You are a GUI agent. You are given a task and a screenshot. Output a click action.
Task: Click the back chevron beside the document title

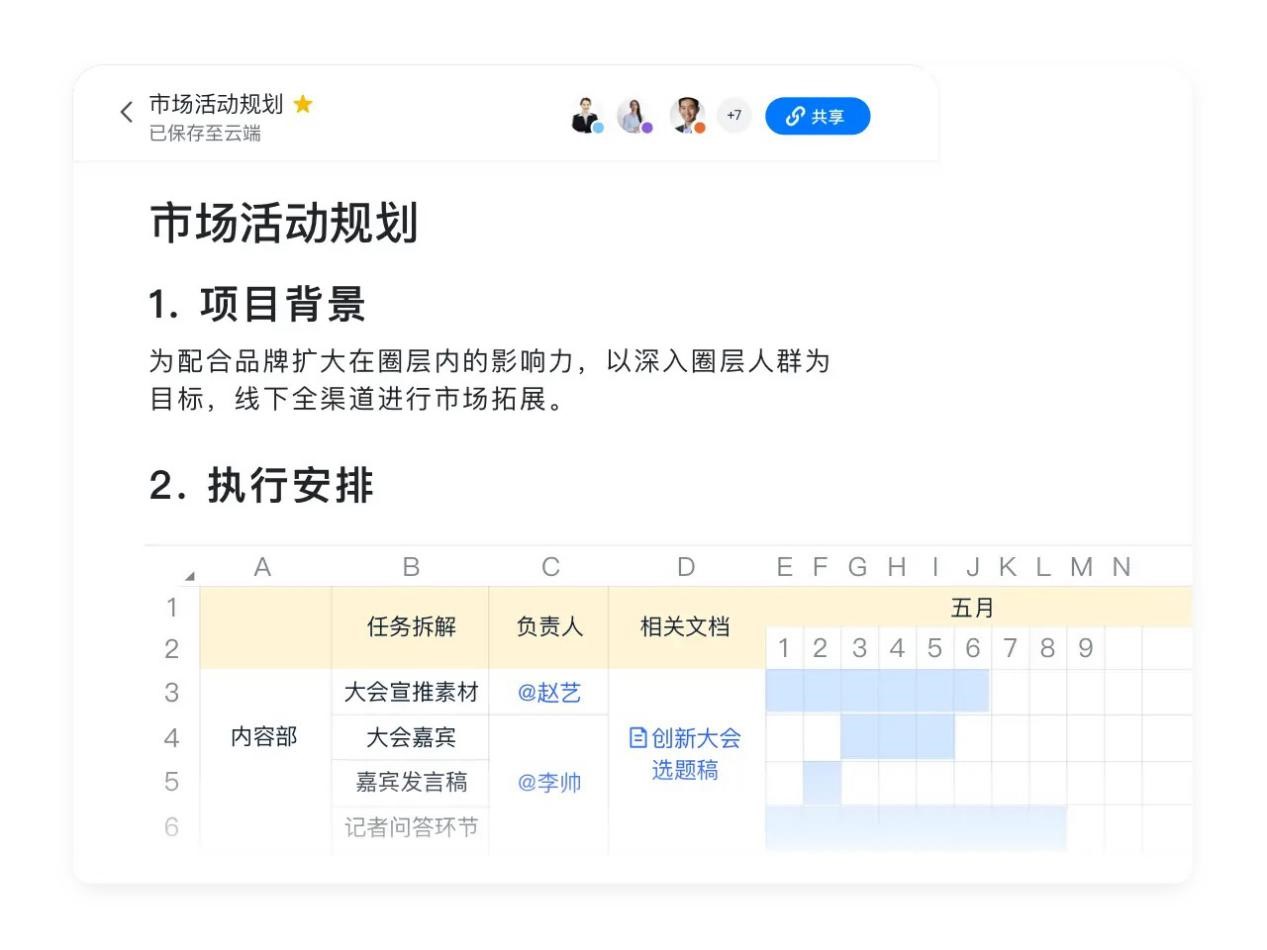tap(125, 112)
